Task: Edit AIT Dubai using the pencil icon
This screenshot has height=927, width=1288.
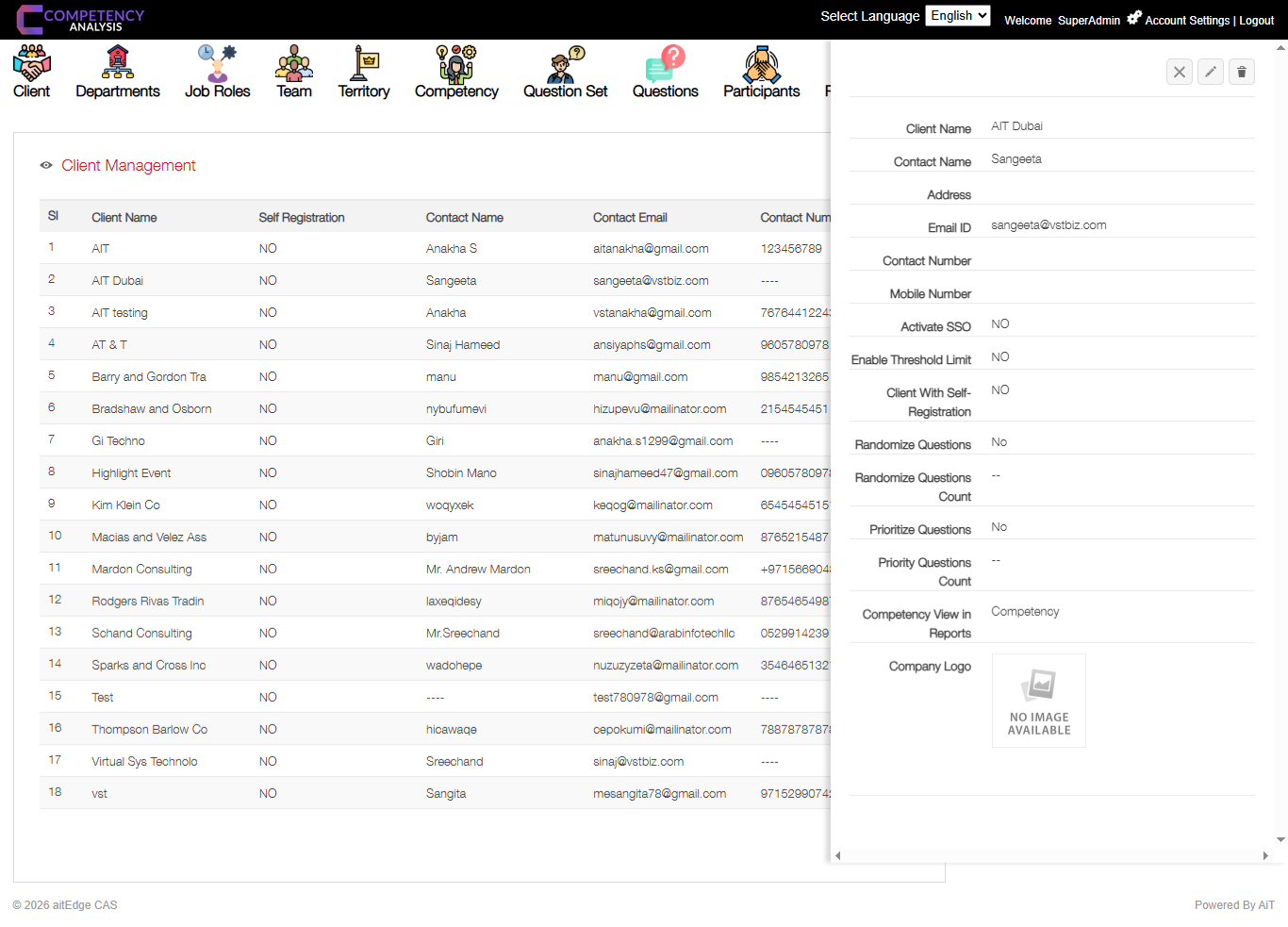Action: 1210,72
